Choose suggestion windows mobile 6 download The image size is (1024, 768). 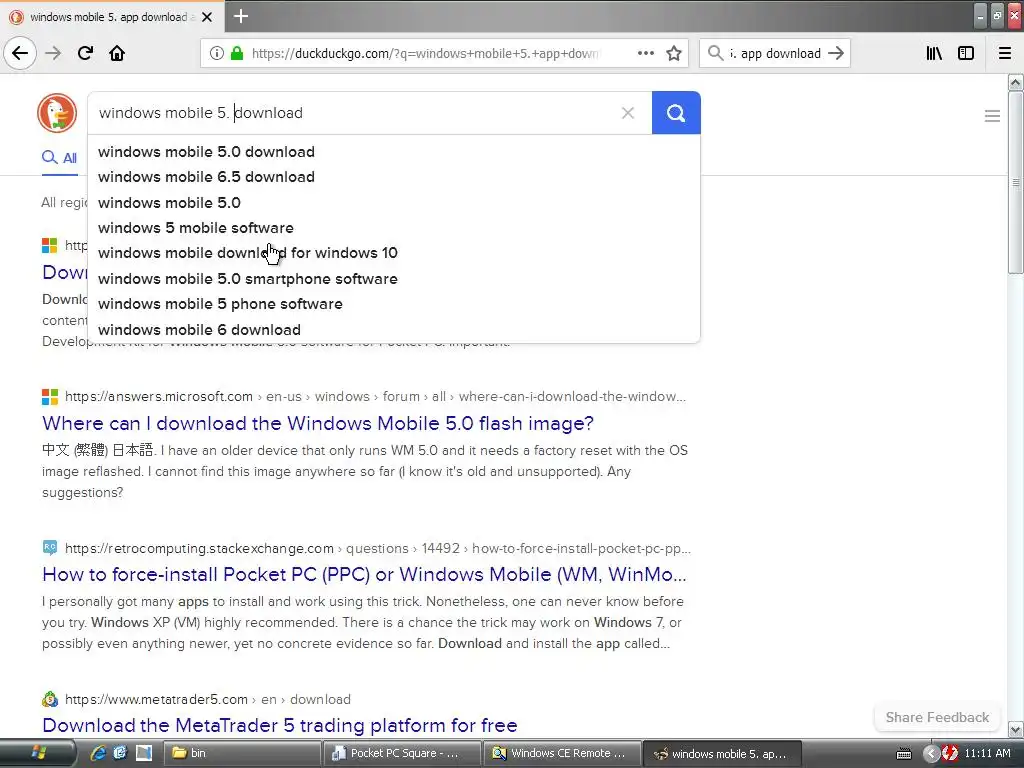394,330
